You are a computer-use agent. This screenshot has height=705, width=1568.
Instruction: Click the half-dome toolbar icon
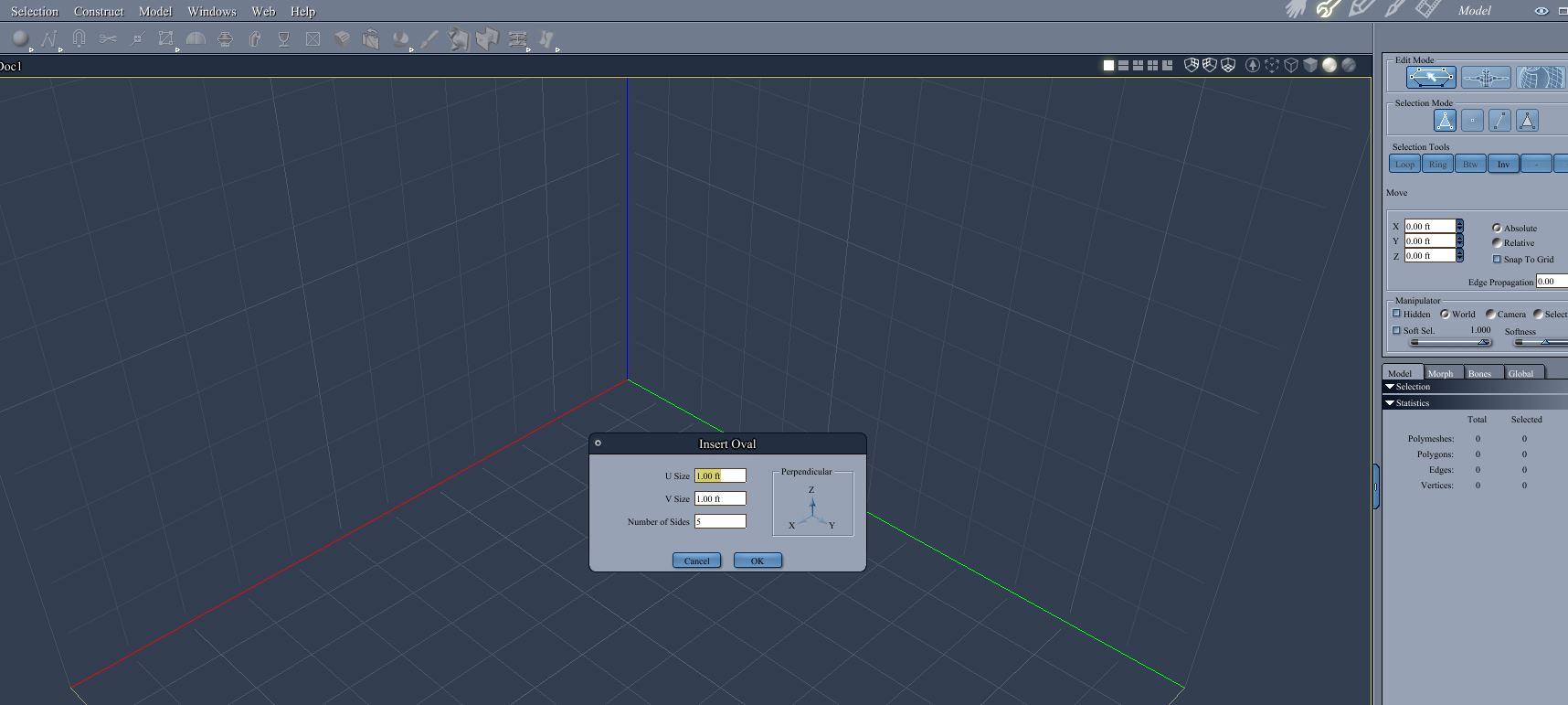point(196,38)
